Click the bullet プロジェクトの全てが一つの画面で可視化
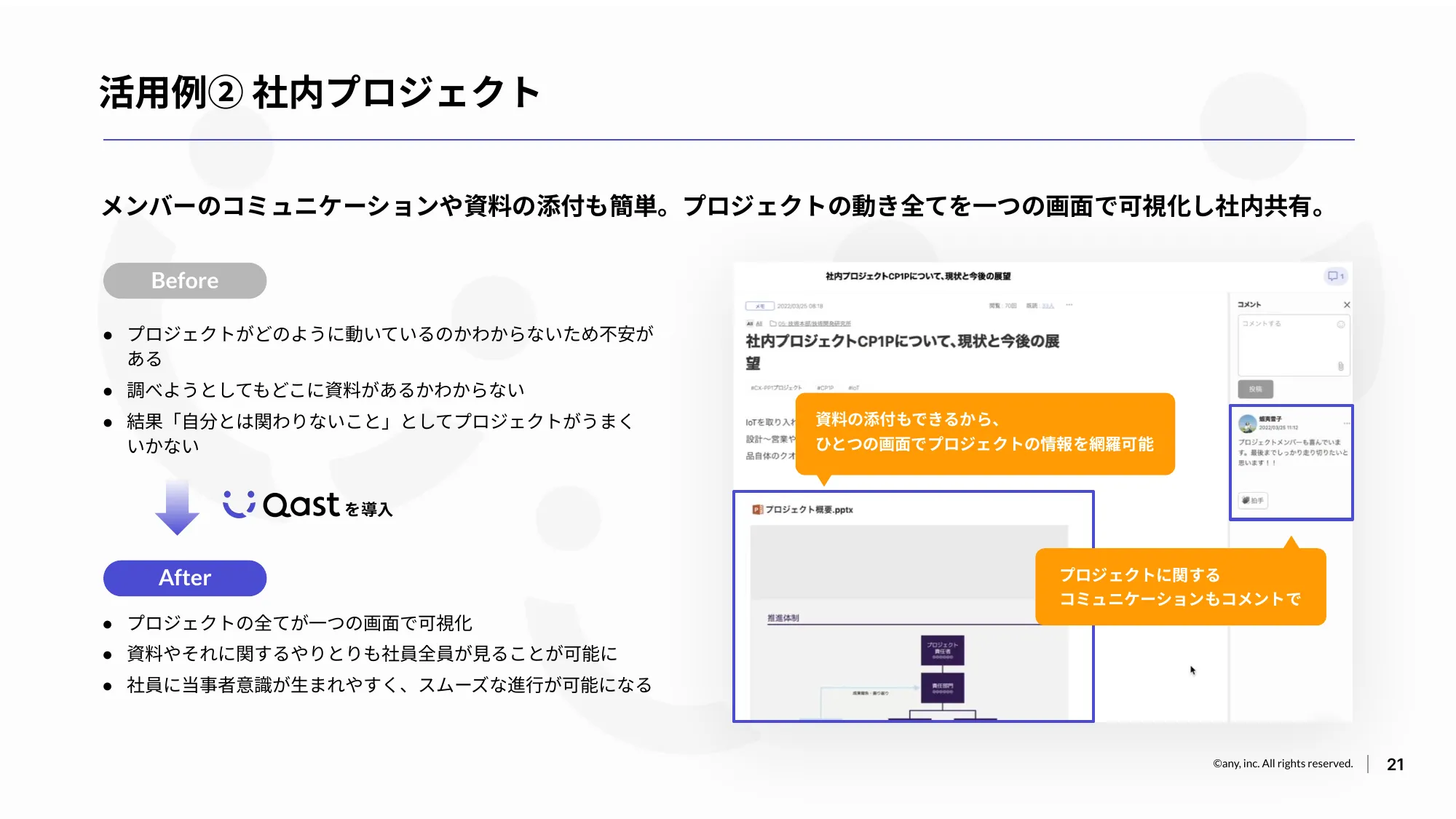The height and width of the screenshot is (819, 1456). click(x=299, y=623)
